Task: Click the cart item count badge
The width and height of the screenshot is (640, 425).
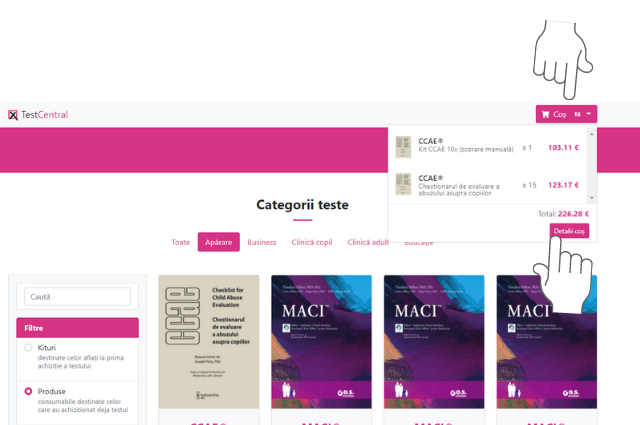Action: tap(577, 115)
